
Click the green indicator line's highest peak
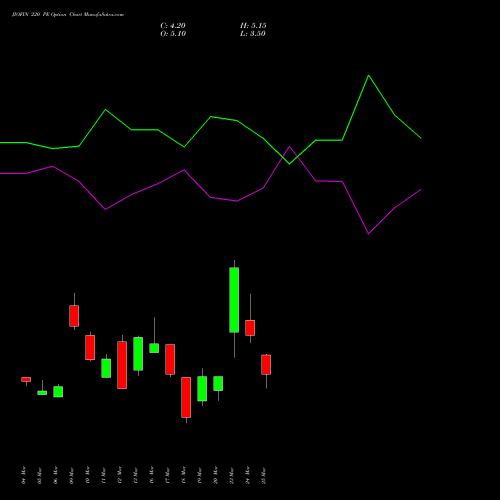pos(368,76)
